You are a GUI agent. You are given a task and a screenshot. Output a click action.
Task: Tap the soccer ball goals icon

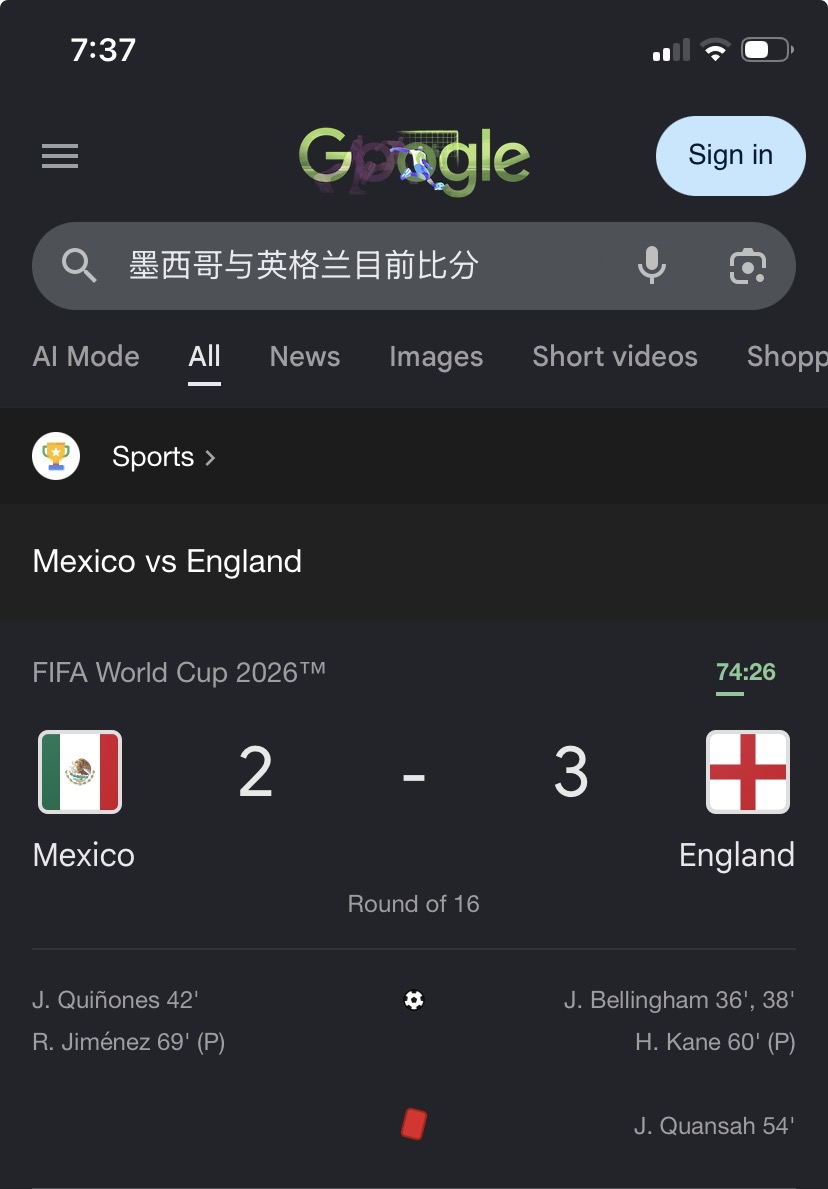(414, 1000)
